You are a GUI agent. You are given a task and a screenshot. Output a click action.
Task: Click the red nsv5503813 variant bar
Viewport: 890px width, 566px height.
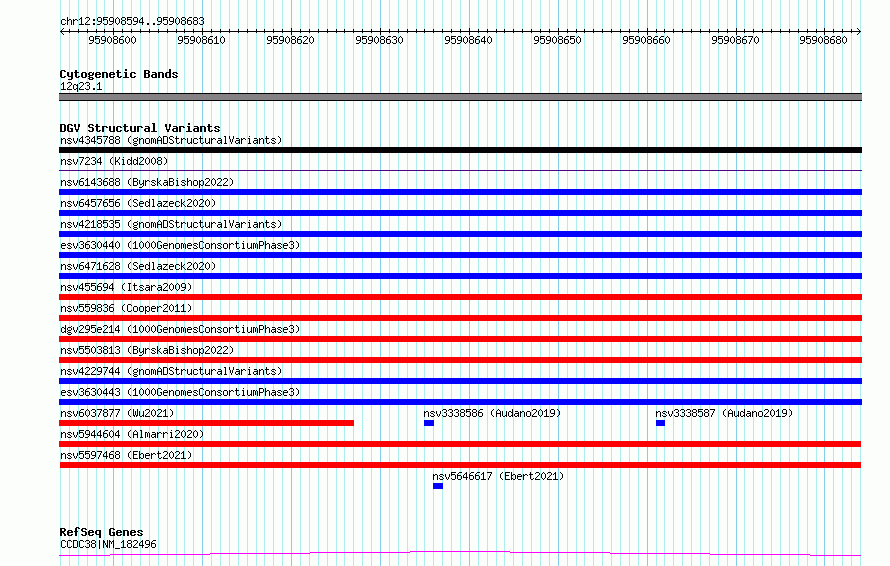click(x=460, y=360)
